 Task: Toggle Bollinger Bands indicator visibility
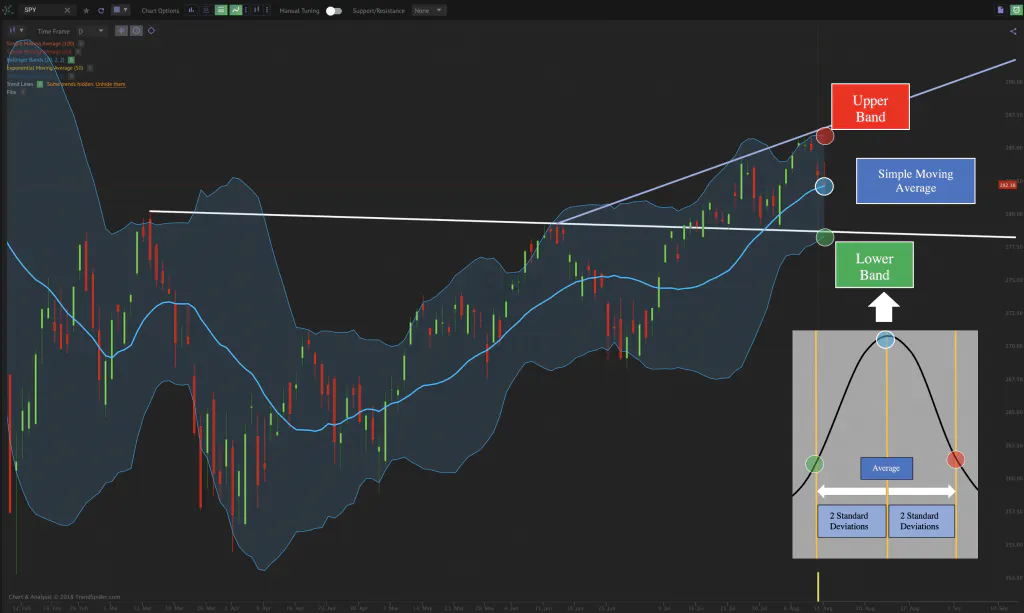71,60
